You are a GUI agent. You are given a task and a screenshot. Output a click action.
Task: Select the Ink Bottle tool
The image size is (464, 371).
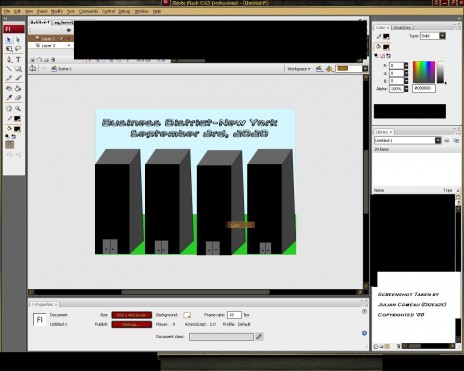[9, 88]
